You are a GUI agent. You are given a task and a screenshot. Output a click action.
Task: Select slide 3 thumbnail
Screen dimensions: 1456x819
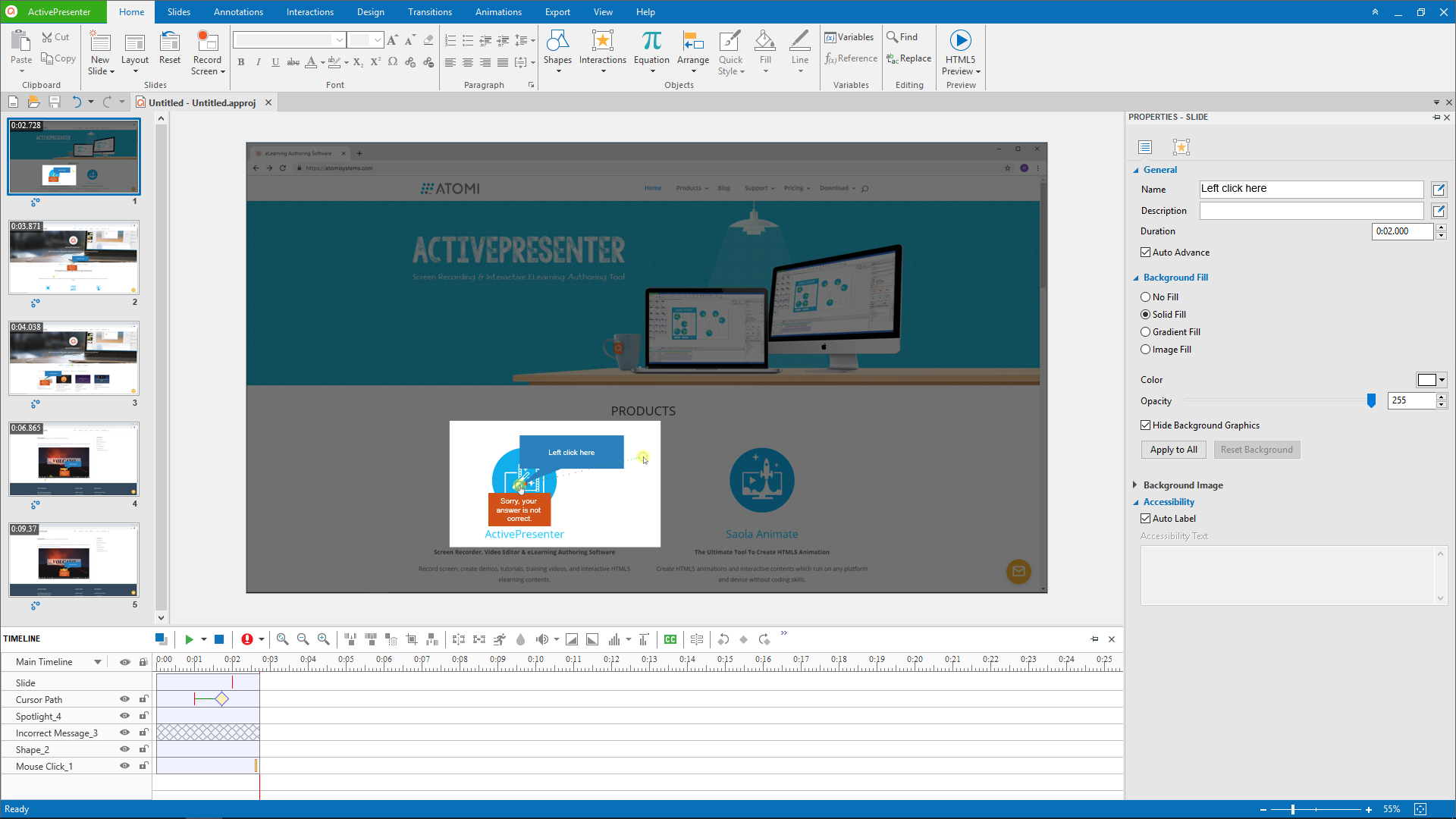coord(74,358)
